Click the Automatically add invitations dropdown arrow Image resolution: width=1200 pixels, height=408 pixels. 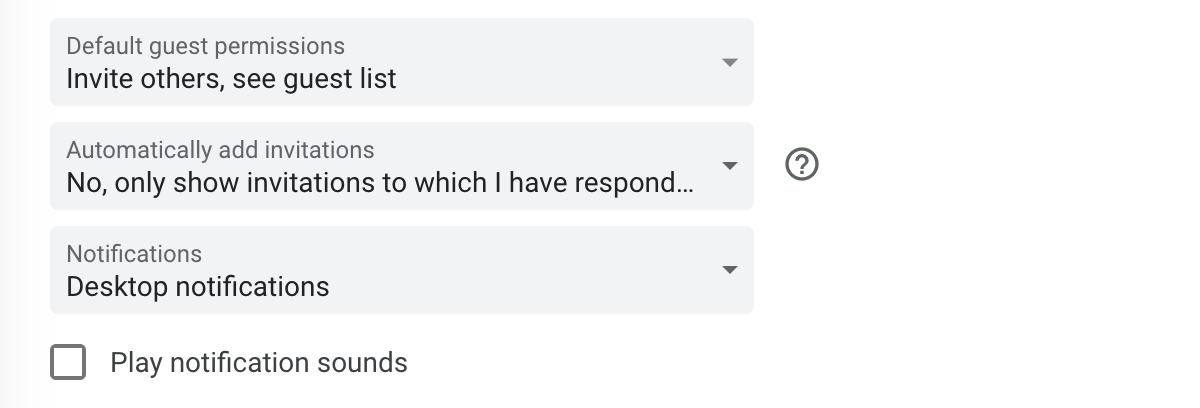click(730, 166)
